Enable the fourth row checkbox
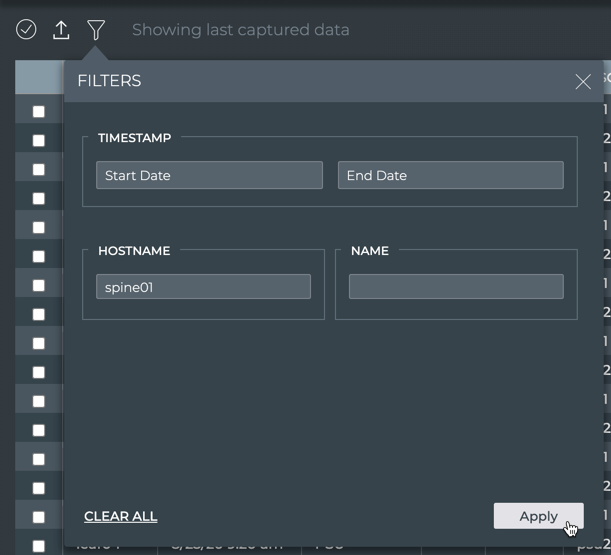Image resolution: width=611 pixels, height=555 pixels. click(39, 199)
